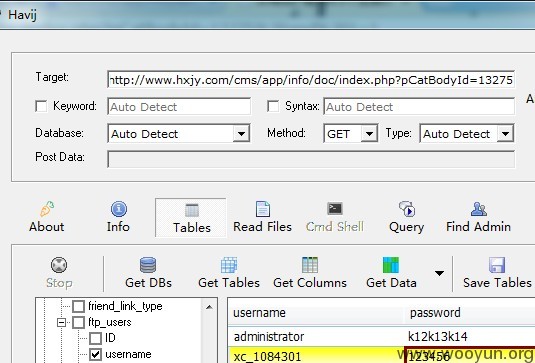
Task: Open the Type Auto Detect dropdown
Action: [x=505, y=133]
